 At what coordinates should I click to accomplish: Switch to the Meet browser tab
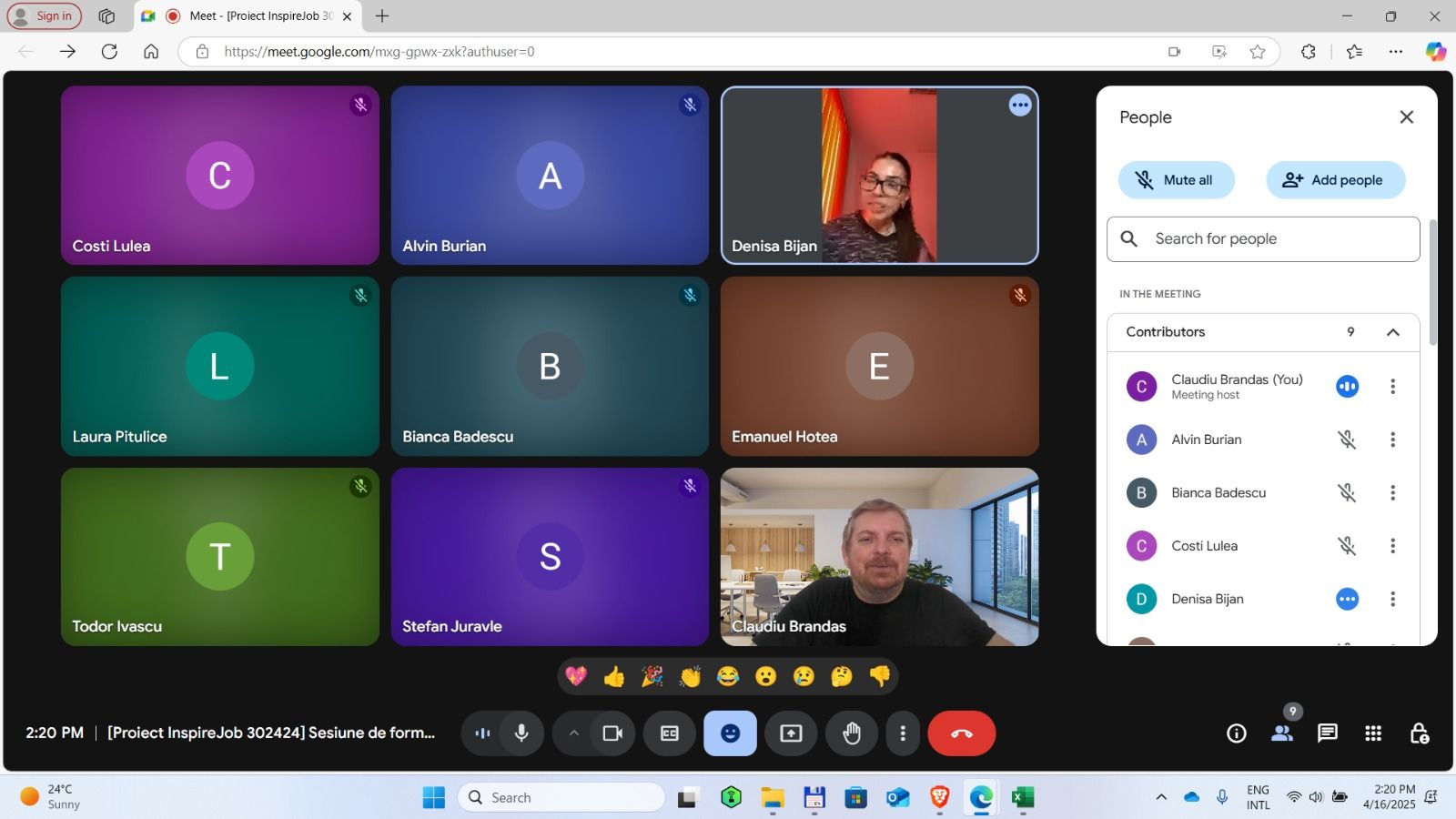[x=246, y=15]
